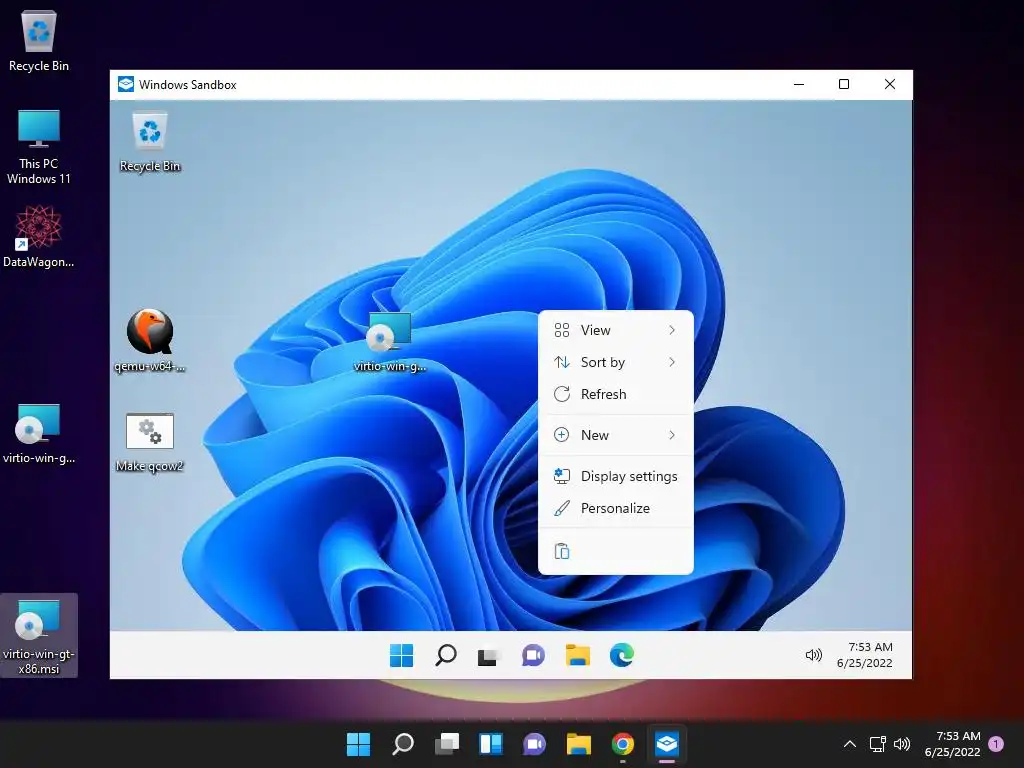This screenshot has height=768, width=1024.
Task: Select qemu-w64 installer icon in Sandbox
Action: coord(150,340)
